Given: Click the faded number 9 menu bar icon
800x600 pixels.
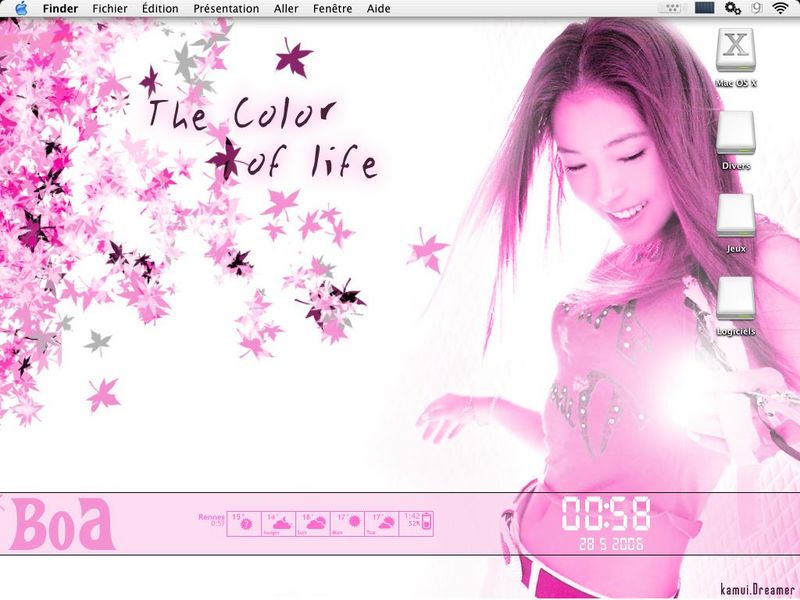Looking at the screenshot, I should [x=757, y=8].
